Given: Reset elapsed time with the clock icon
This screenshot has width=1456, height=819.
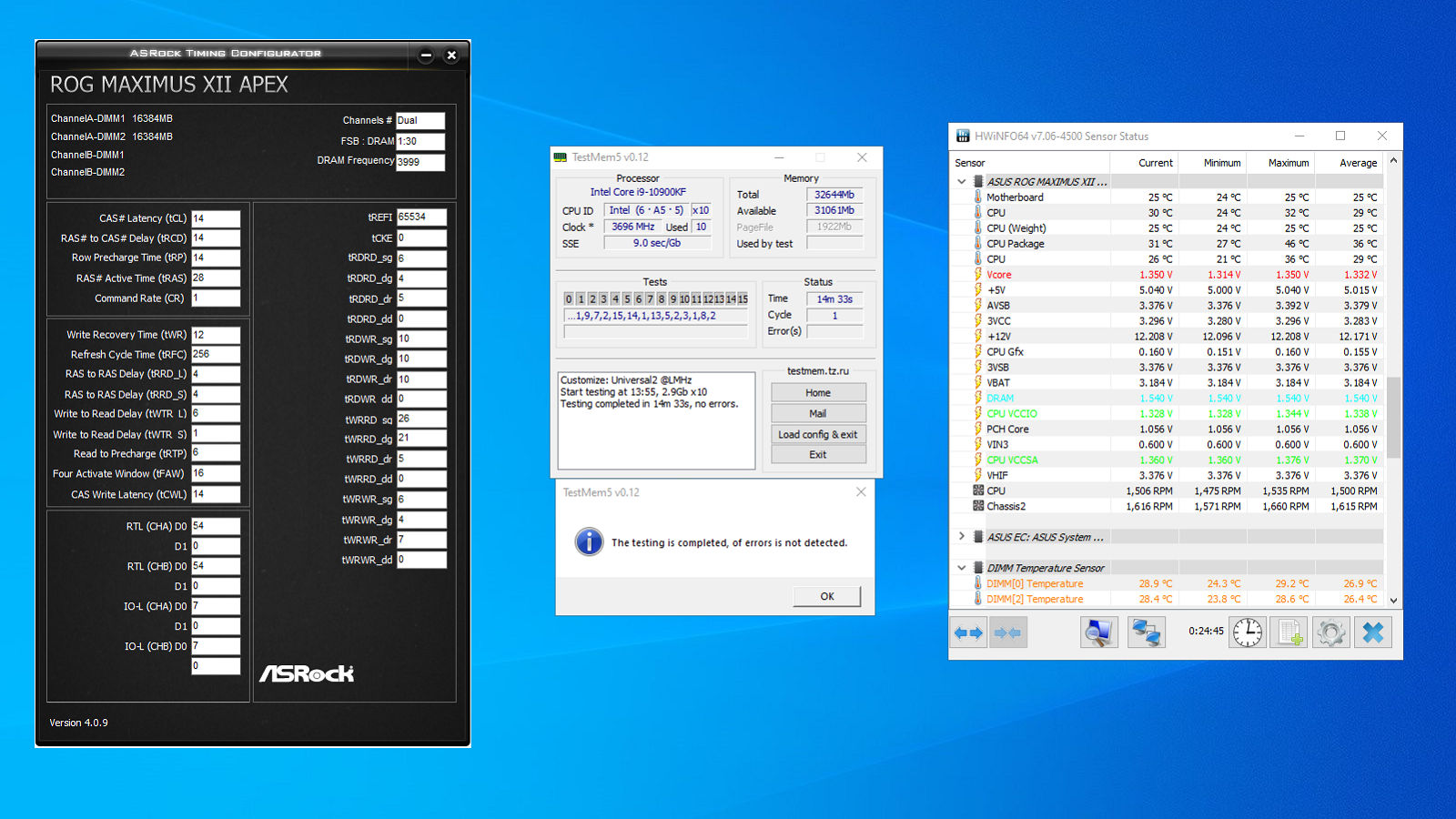Looking at the screenshot, I should click(1248, 632).
